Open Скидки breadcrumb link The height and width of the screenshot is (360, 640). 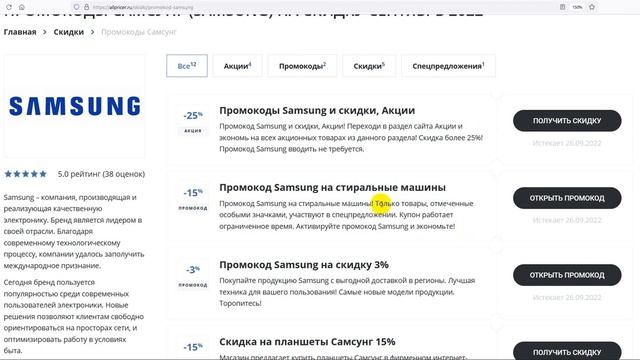(69, 32)
